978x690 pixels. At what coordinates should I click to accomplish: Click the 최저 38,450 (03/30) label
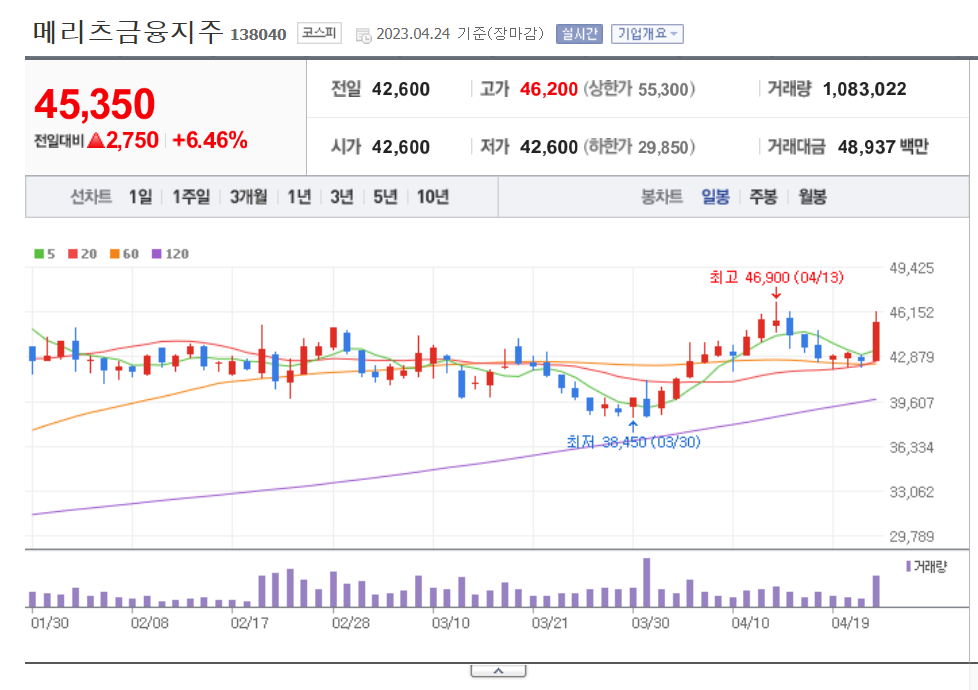click(633, 442)
